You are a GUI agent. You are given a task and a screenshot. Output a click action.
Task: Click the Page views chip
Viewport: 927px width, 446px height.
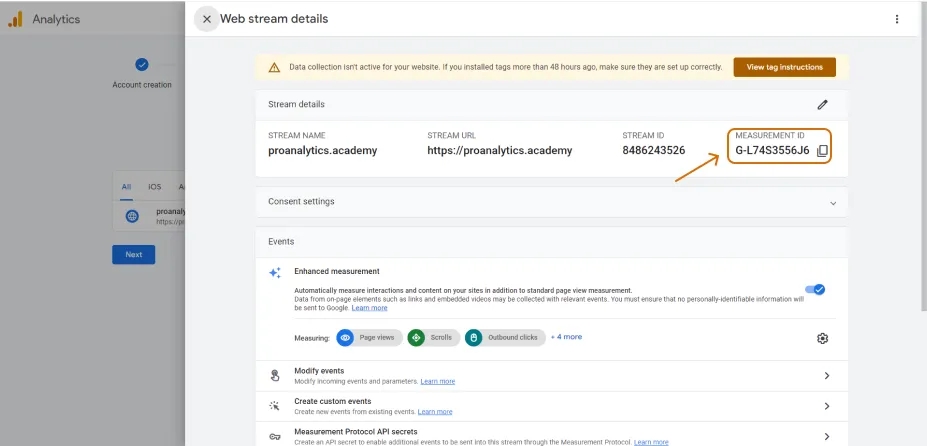coord(369,338)
